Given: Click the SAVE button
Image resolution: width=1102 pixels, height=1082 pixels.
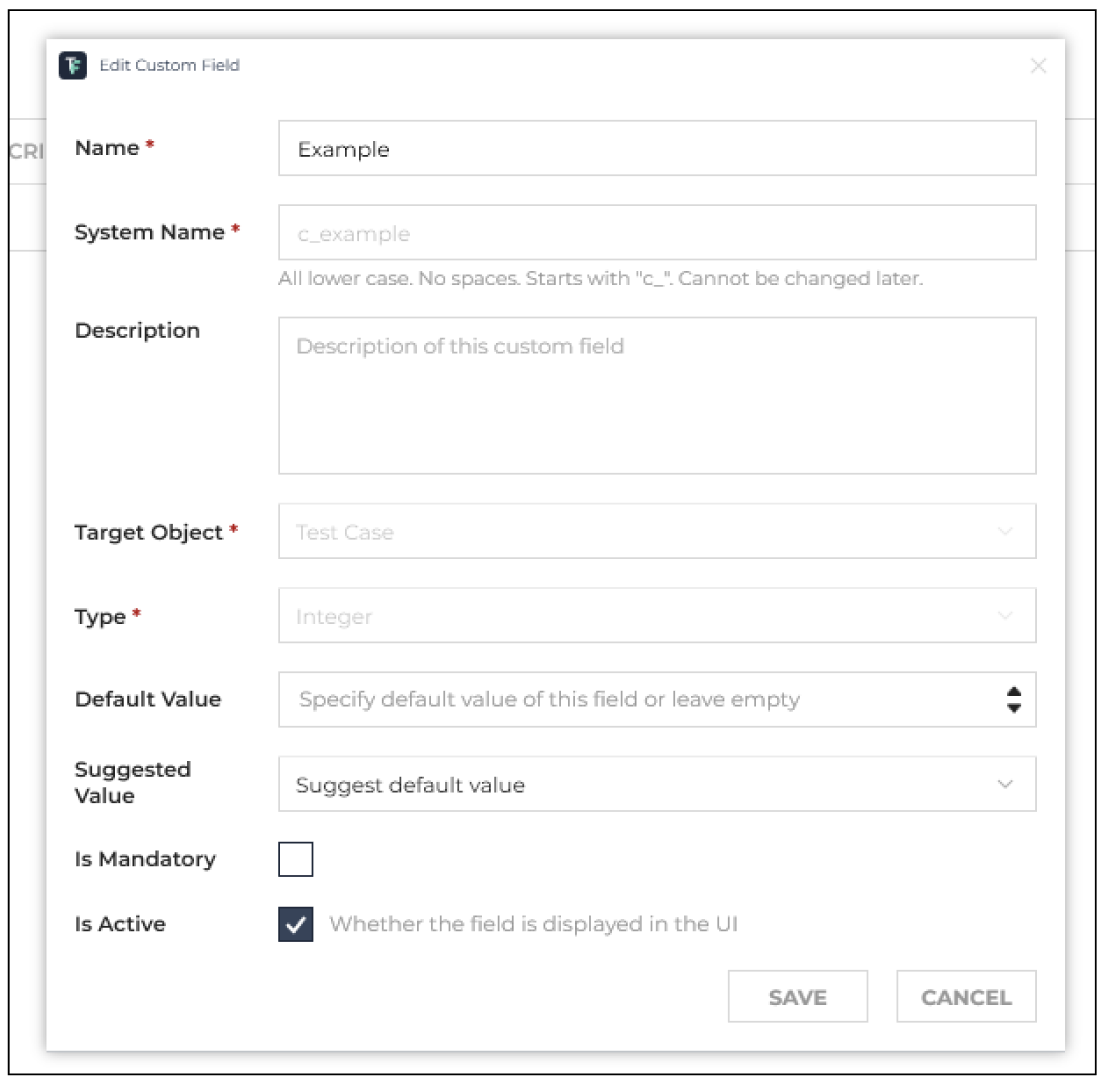Looking at the screenshot, I should tap(798, 997).
